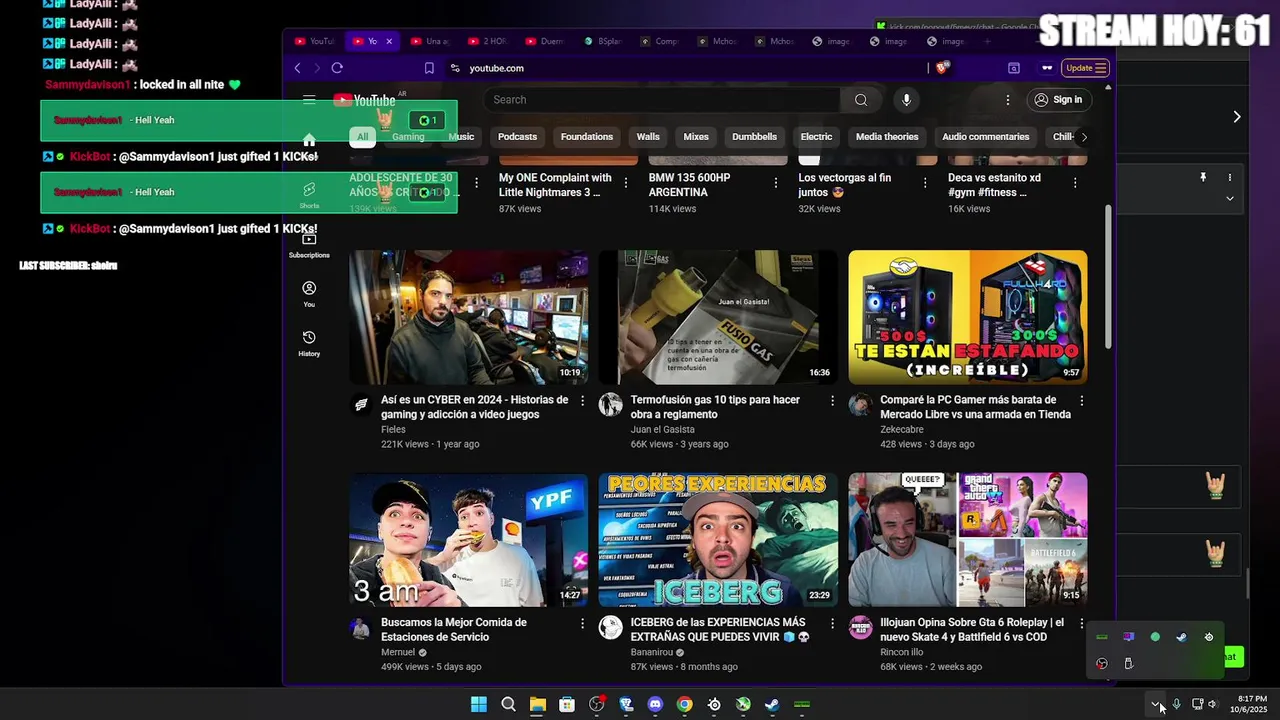Screen dimensions: 1280x720
Task: Open the You section in sidebar
Action: coord(309,293)
